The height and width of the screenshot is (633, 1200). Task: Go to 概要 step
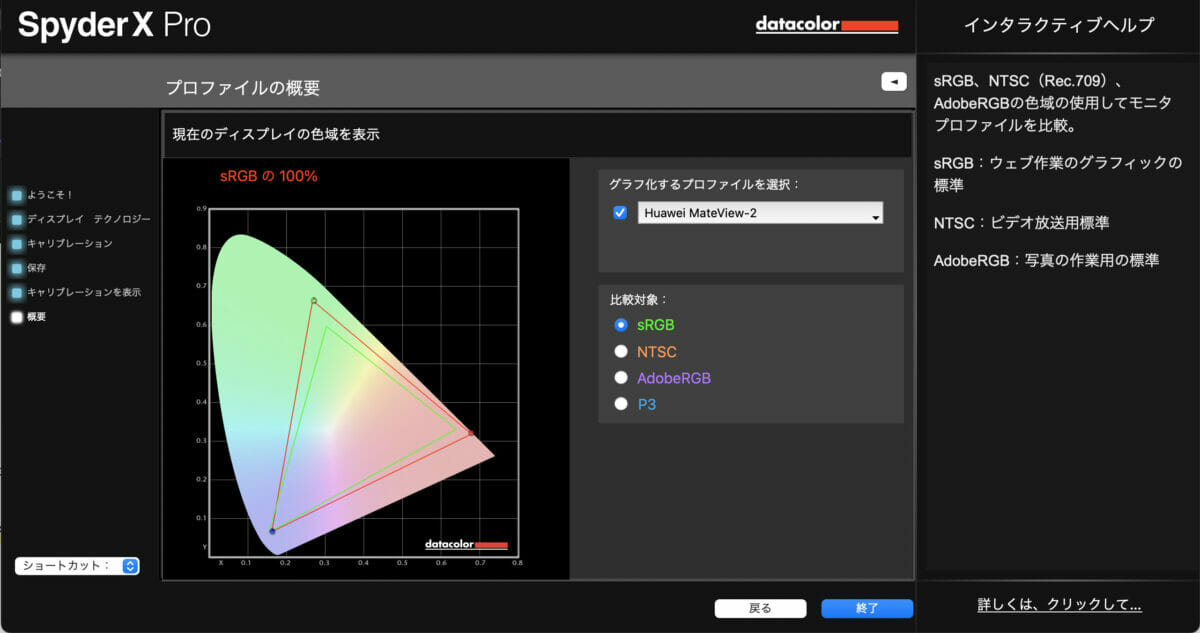pos(37,317)
